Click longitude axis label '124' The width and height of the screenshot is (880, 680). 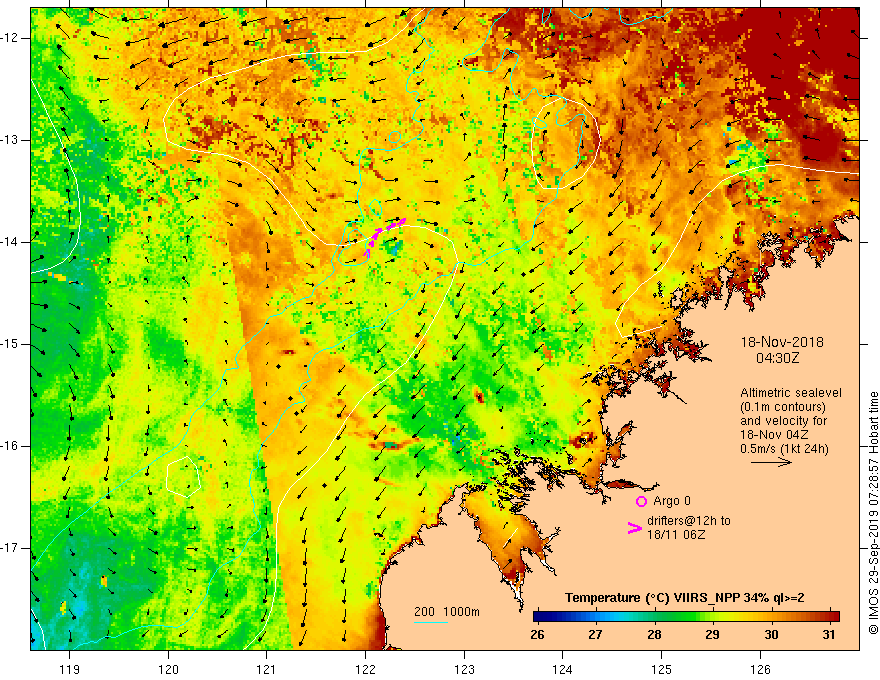(563, 669)
